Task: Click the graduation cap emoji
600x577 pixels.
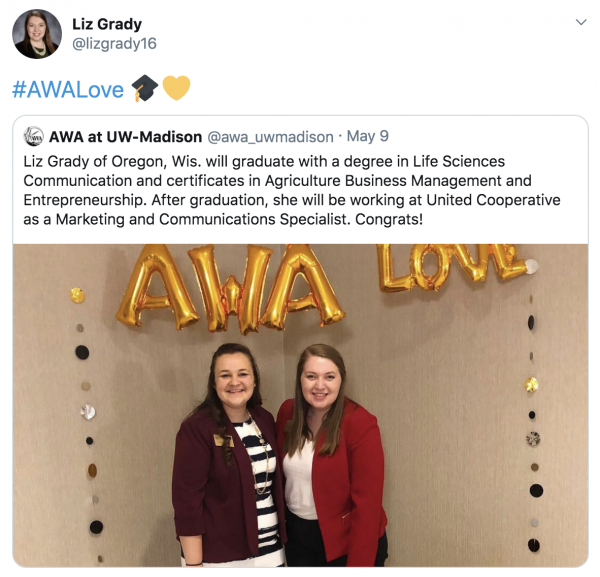Action: pos(145,88)
